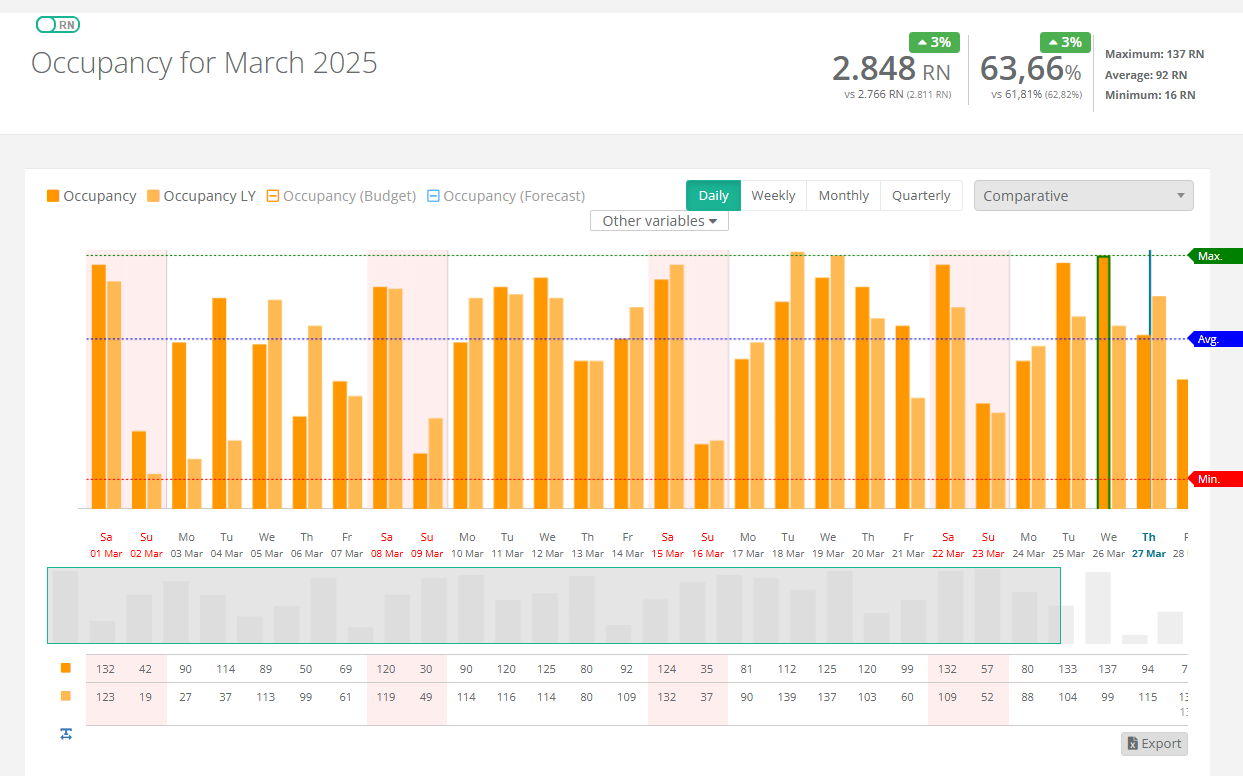Screen dimensions: 1243x776
Task: Click the dark orange Occupancy row swatch
Action: [x=66, y=668]
